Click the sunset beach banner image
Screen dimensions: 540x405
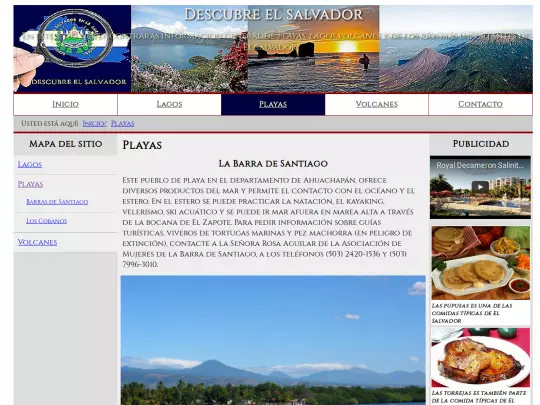coord(313,49)
